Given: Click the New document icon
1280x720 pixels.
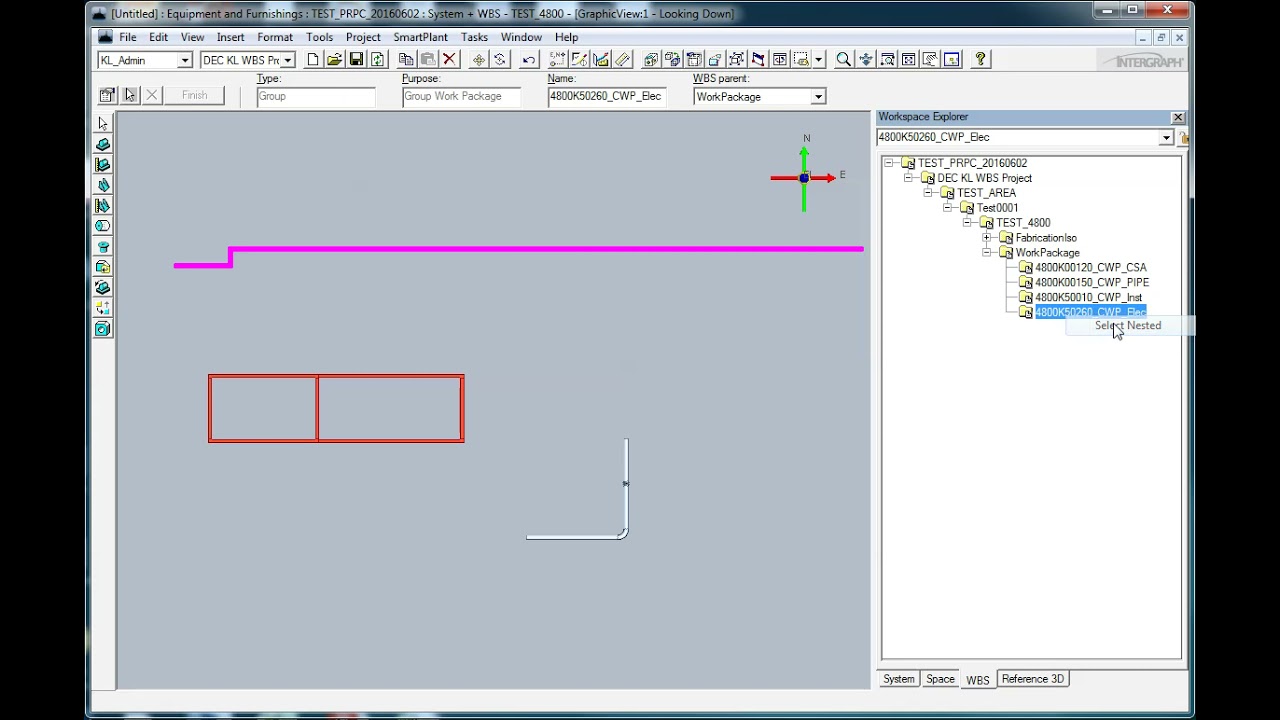Looking at the screenshot, I should [313, 60].
